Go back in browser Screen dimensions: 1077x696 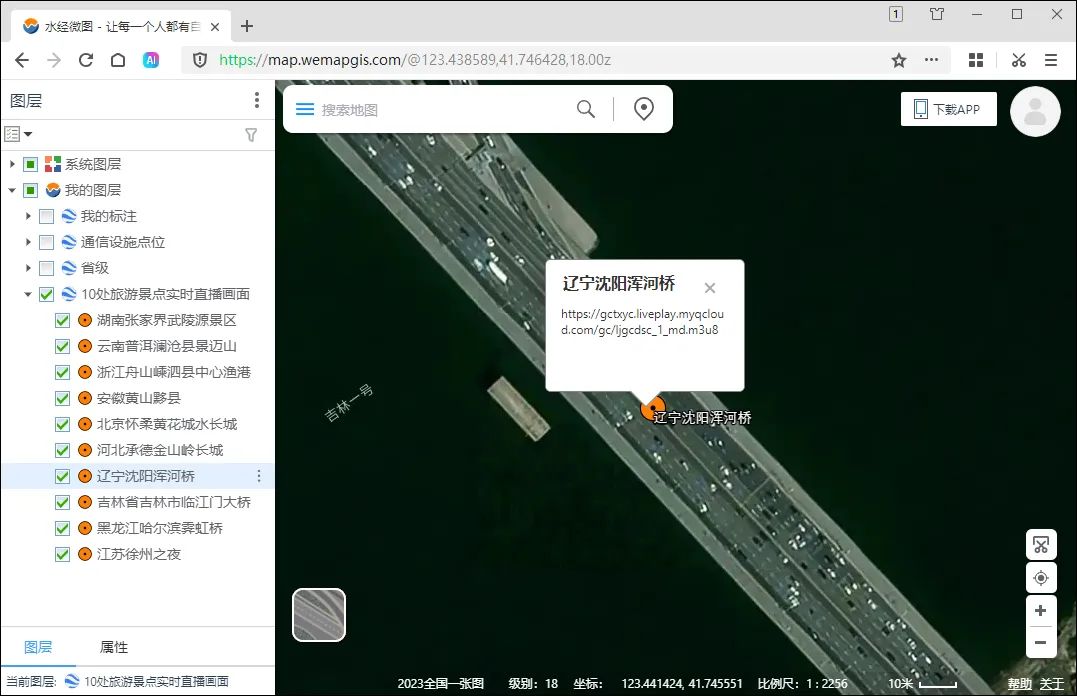click(22, 60)
